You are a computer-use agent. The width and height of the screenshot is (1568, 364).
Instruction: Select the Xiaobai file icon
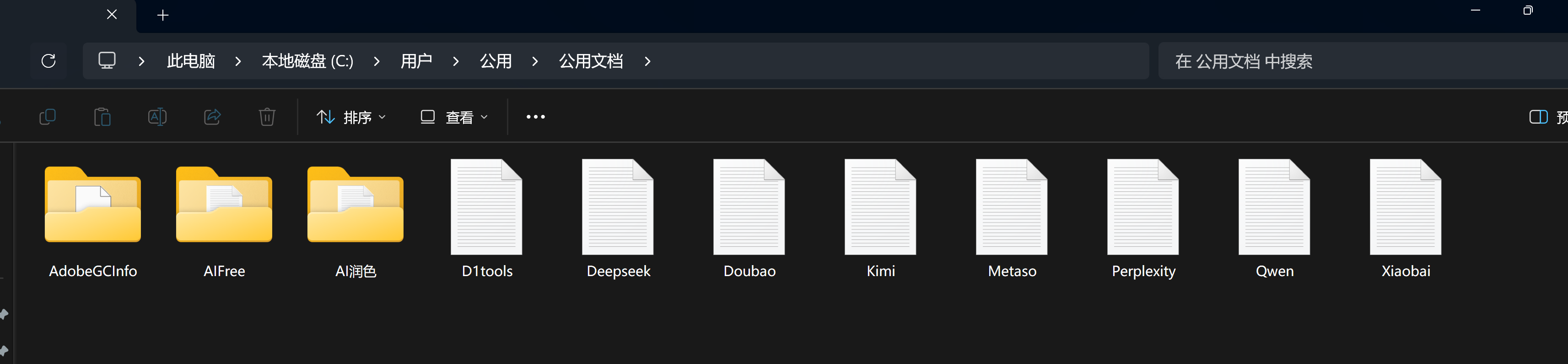[x=1406, y=206]
